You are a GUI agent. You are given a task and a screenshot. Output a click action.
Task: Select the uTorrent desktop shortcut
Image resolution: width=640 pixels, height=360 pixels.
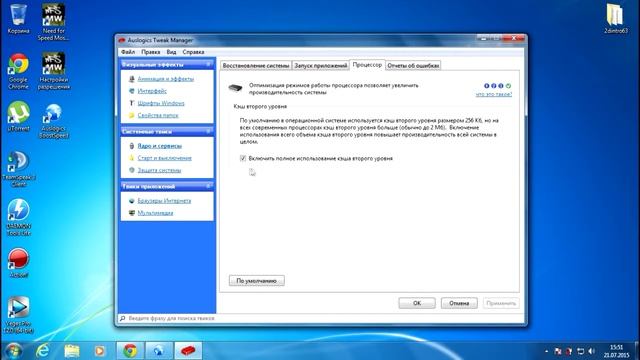pos(18,116)
